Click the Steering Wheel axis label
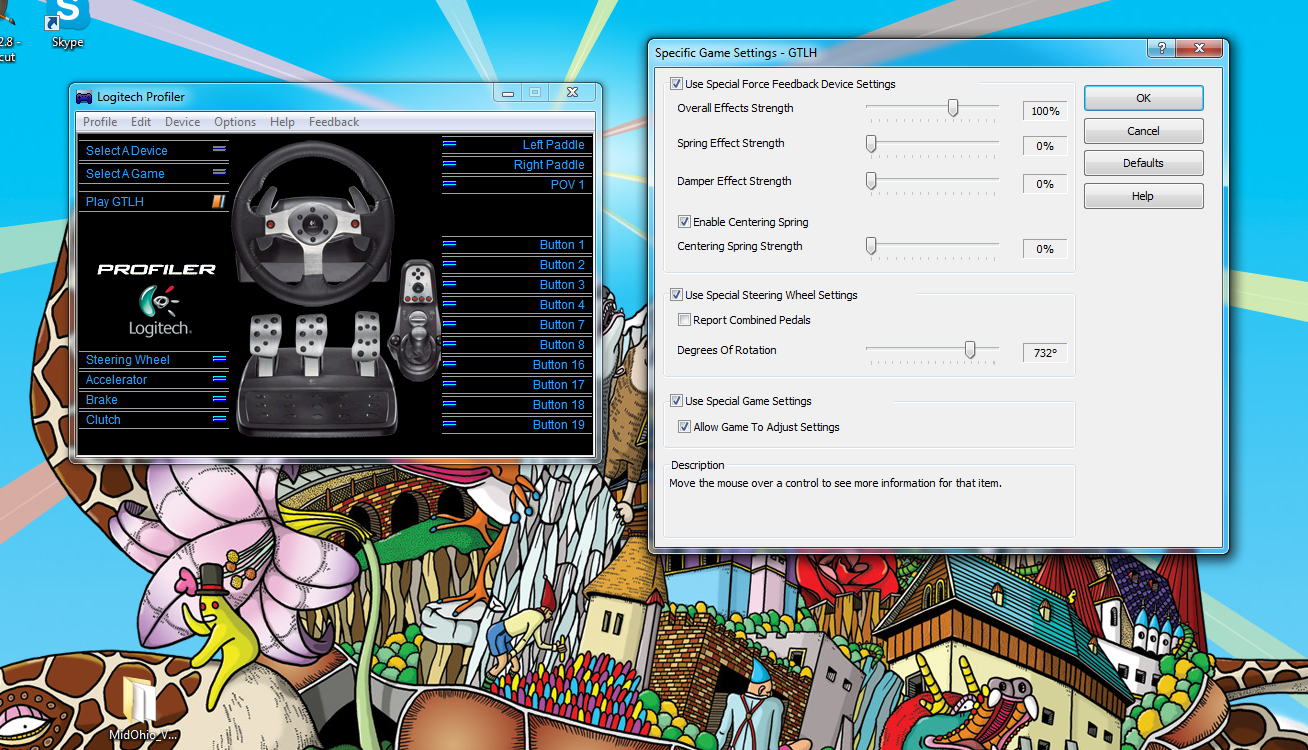Image resolution: width=1308 pixels, height=750 pixels. pyautogui.click(x=128, y=360)
